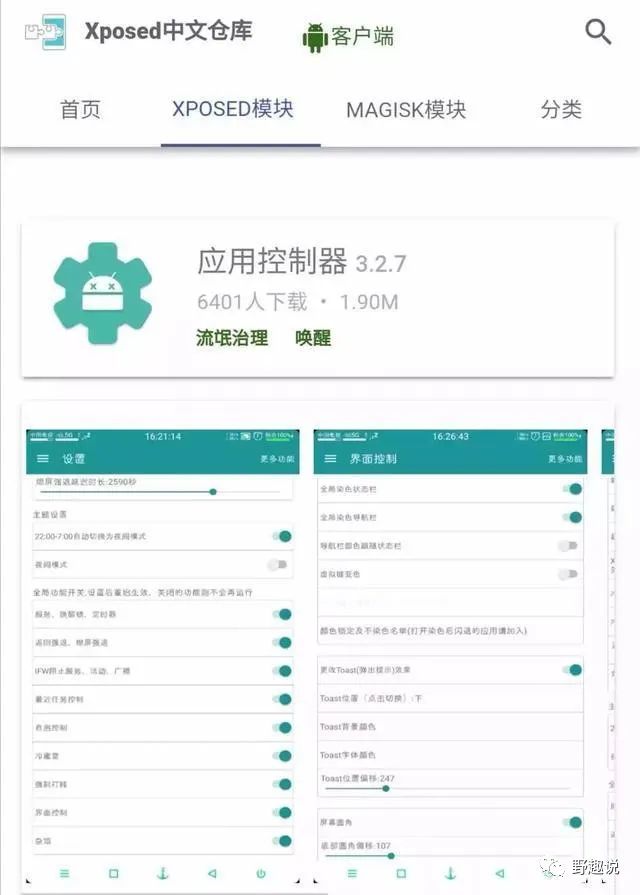Toggle the IFW阻止服务 switch
Image resolution: width=640 pixels, height=895 pixels.
282,671
